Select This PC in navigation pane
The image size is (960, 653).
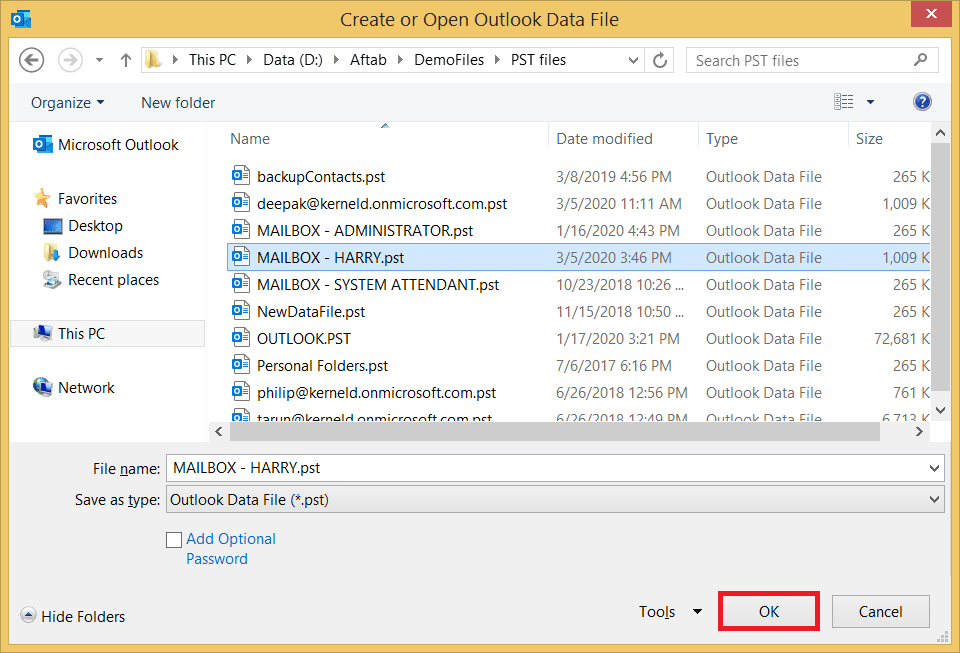coord(107,334)
